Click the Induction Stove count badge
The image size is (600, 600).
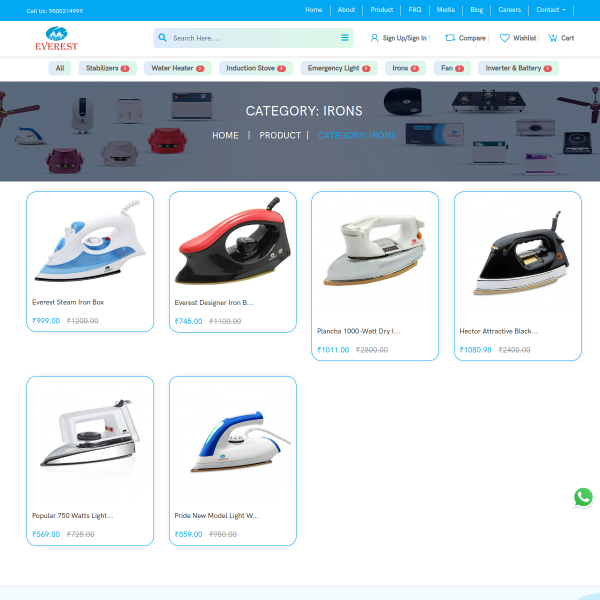(x=281, y=68)
